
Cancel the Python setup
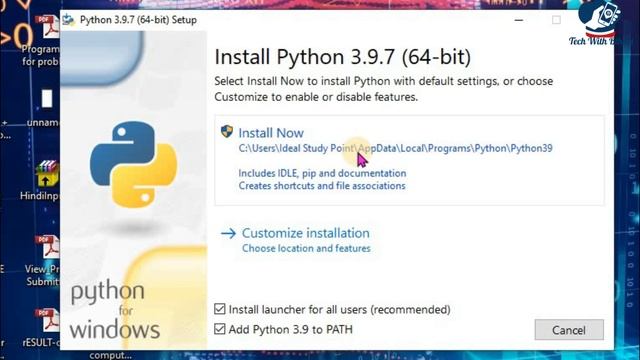pyautogui.click(x=569, y=330)
